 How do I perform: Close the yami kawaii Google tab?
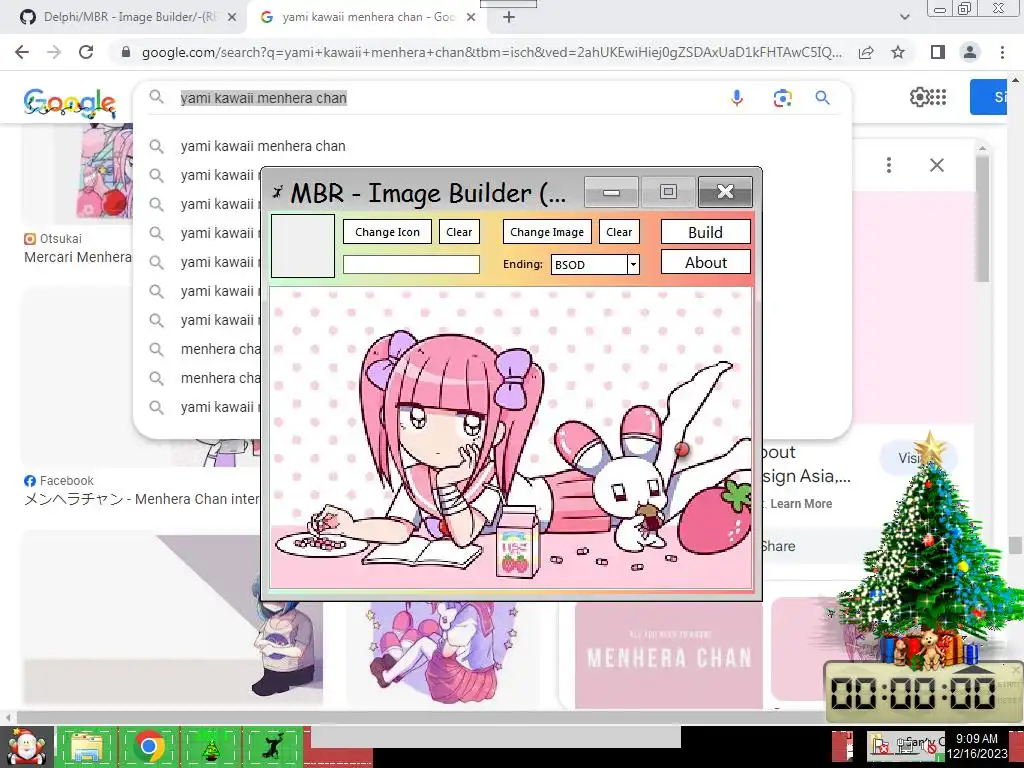471,18
